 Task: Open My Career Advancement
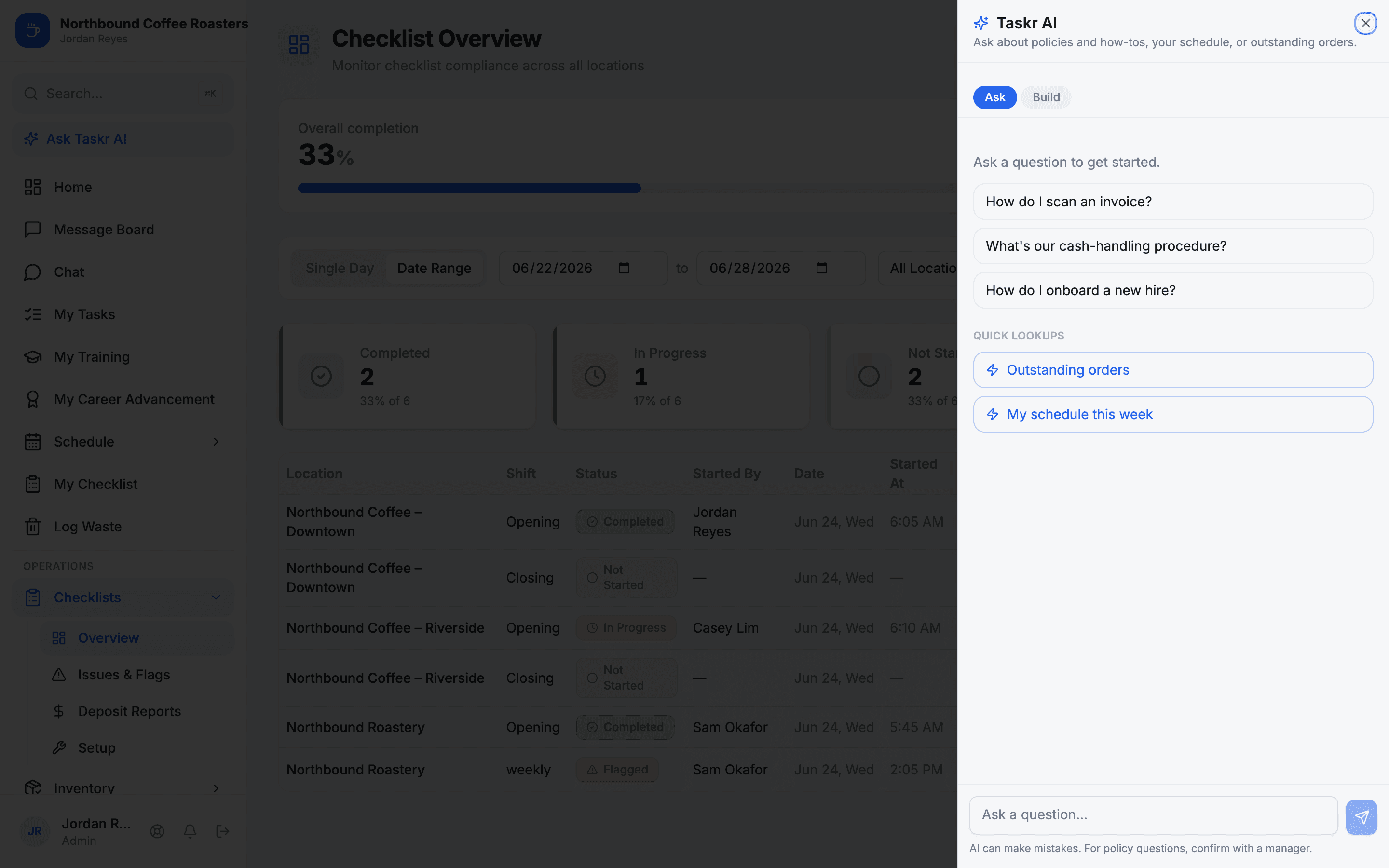[x=123, y=400]
